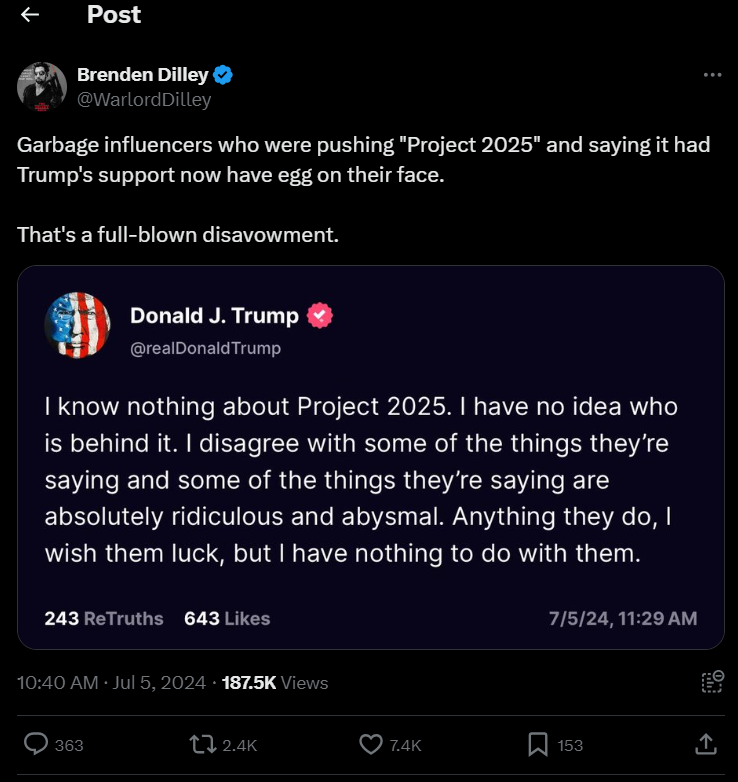Open Brenden Dilley's profile picture

click(42, 87)
